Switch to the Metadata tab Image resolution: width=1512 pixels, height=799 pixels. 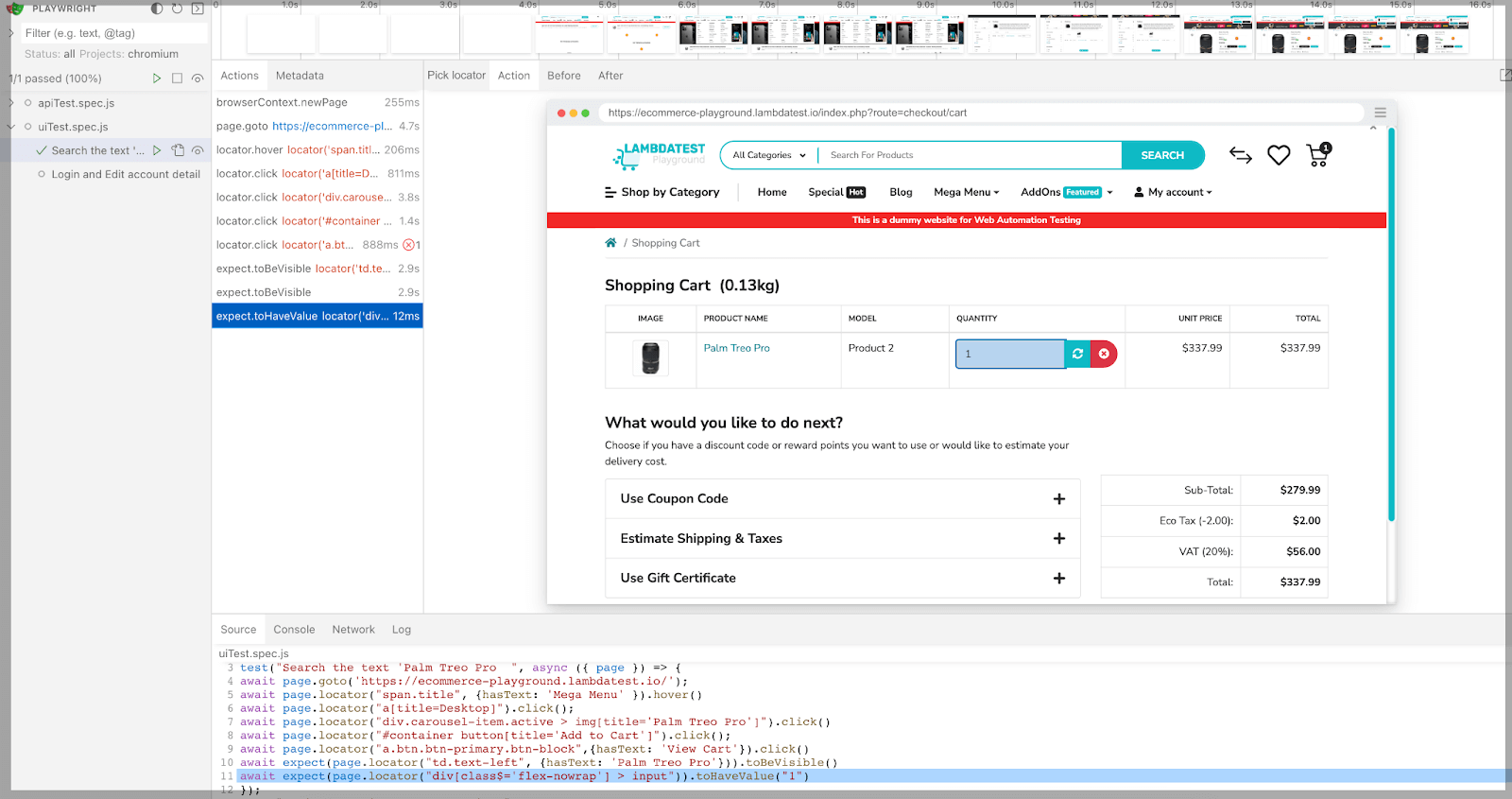click(300, 76)
